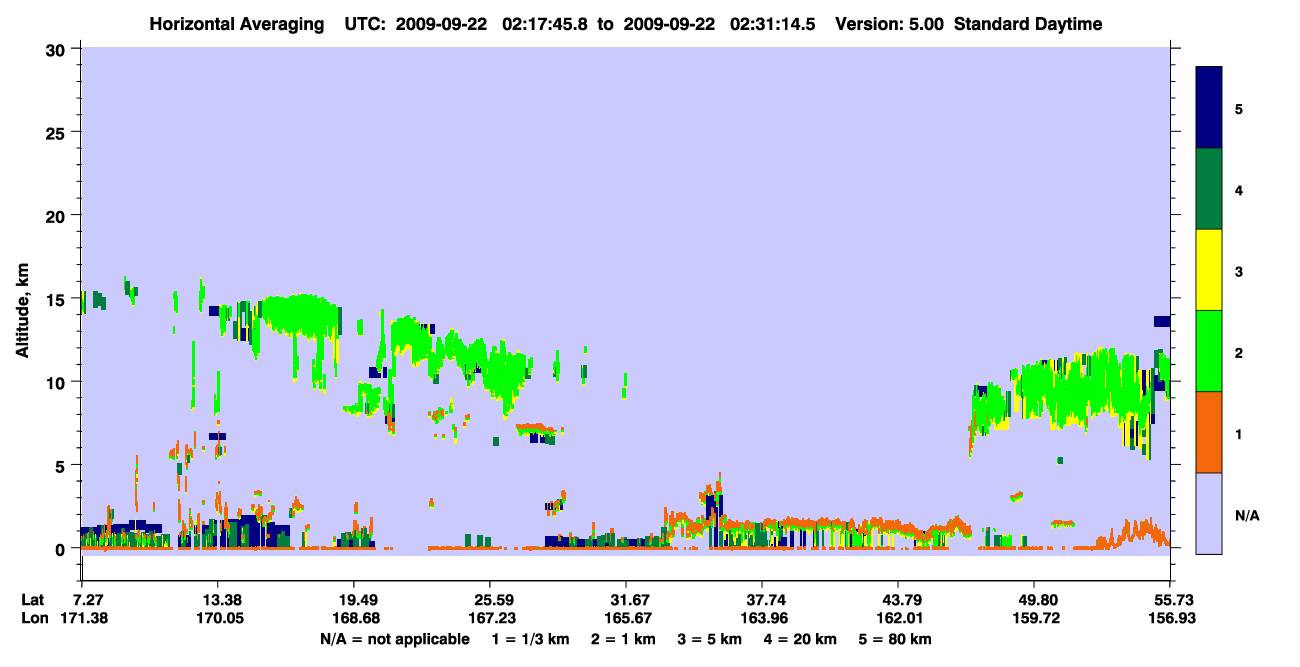Click longitude value 162.01
1300x667 pixels.
tap(898, 619)
